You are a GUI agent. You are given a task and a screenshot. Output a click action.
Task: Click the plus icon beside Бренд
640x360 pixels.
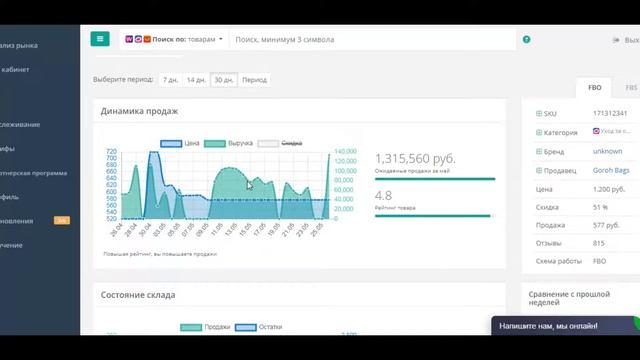[x=539, y=151]
